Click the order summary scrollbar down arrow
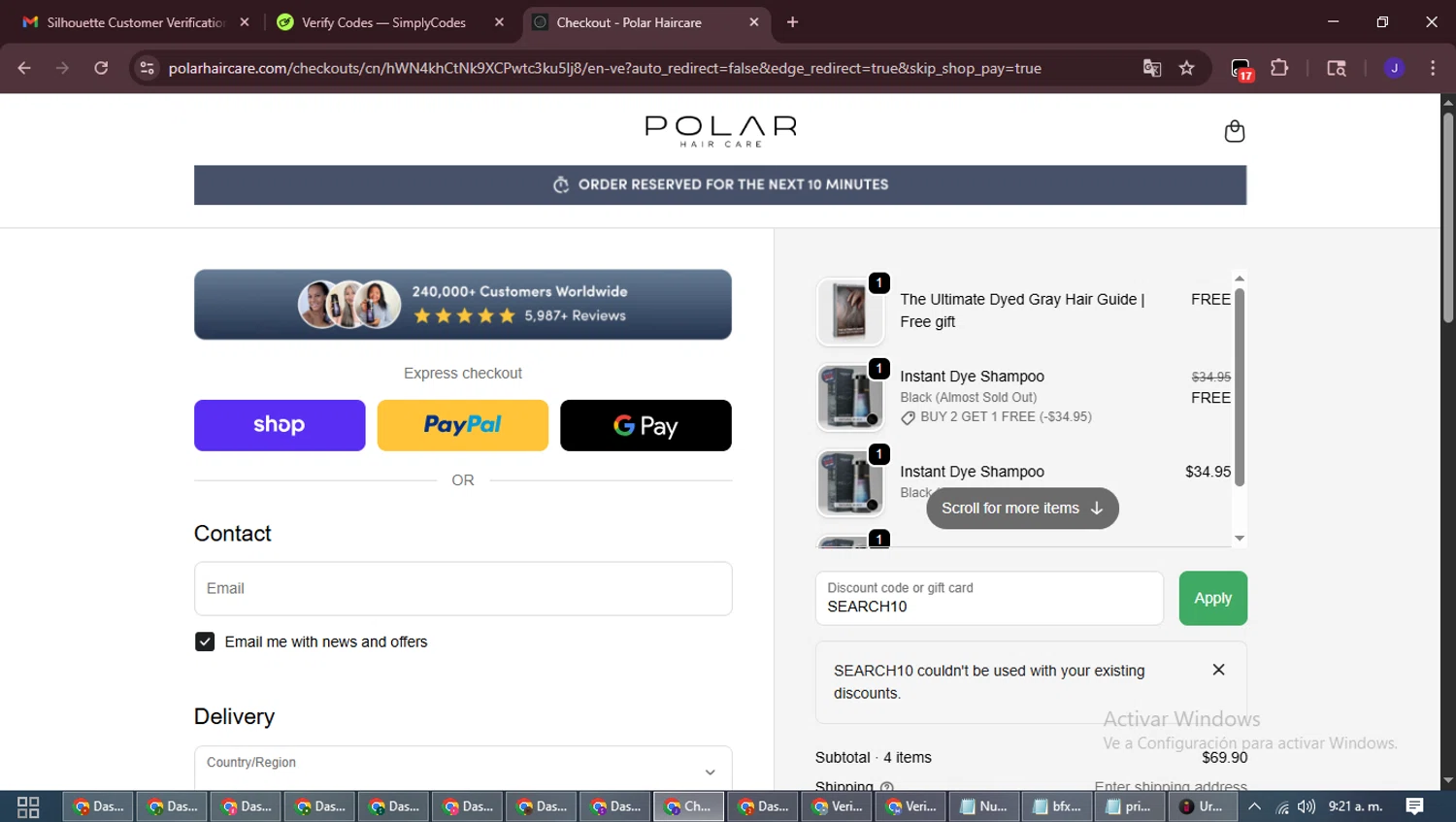The height and width of the screenshot is (822, 1456). click(1240, 539)
